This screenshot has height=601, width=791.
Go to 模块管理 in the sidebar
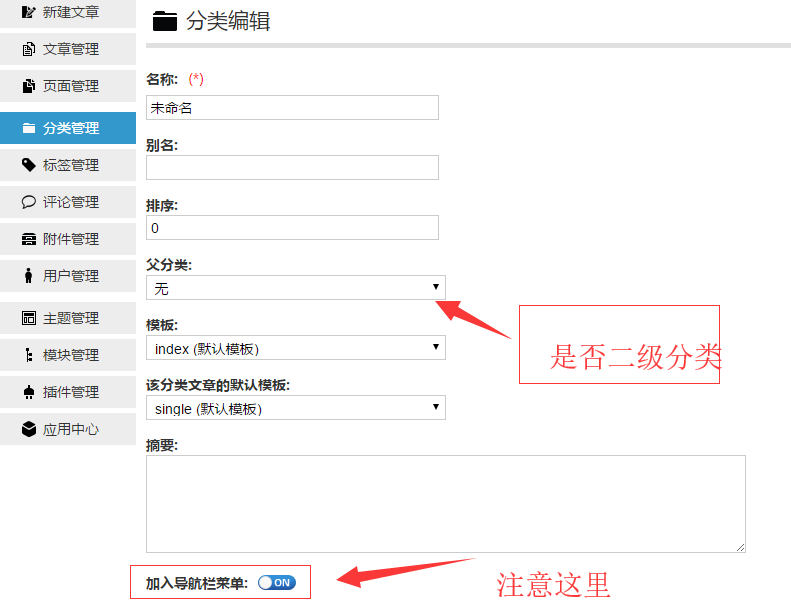70,355
